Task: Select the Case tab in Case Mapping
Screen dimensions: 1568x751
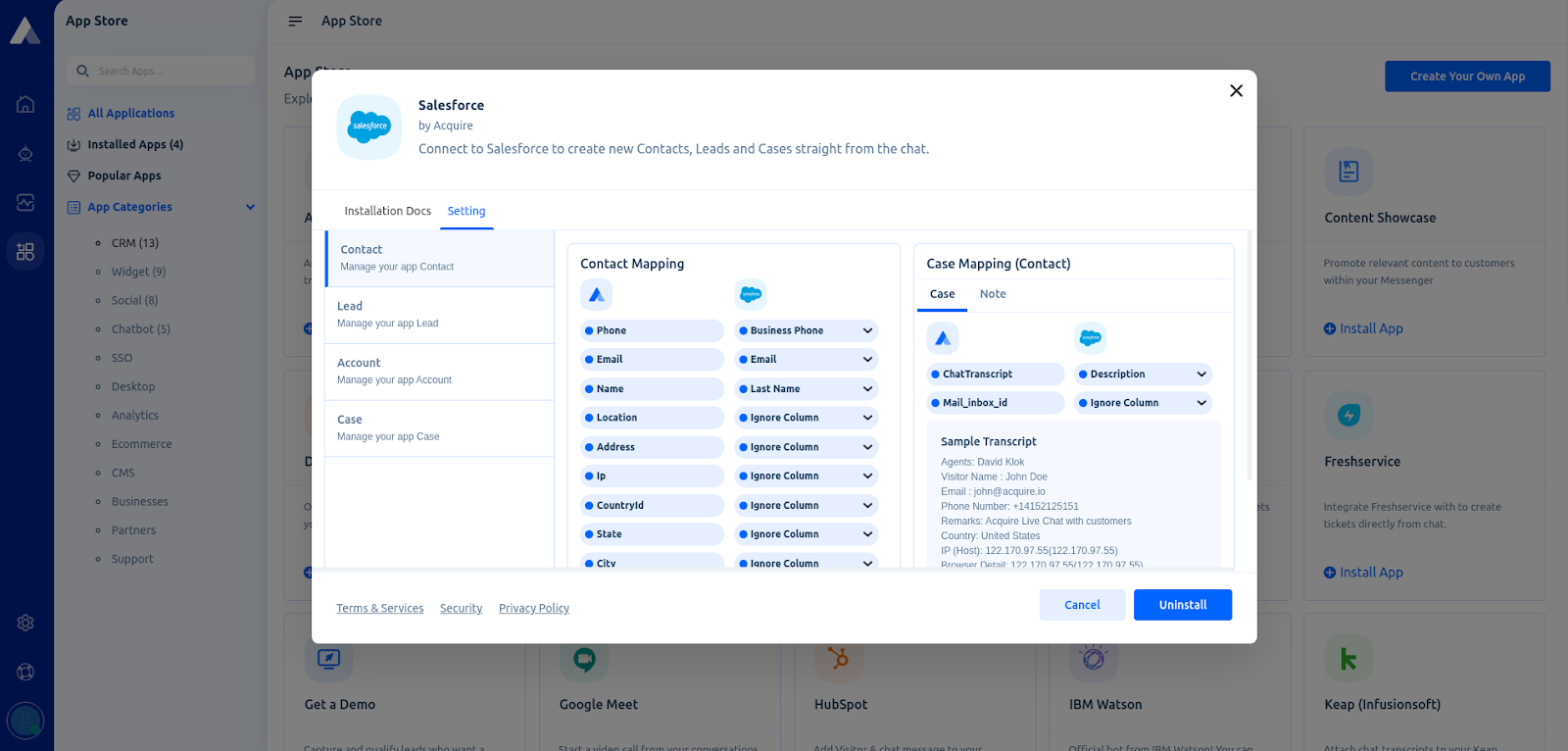Action: 943,294
